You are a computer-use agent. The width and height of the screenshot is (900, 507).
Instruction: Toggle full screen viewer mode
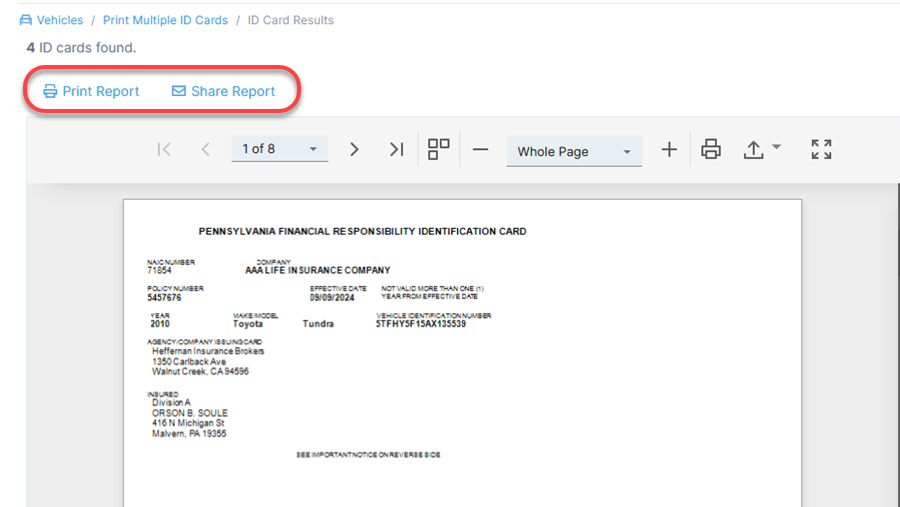(x=821, y=149)
